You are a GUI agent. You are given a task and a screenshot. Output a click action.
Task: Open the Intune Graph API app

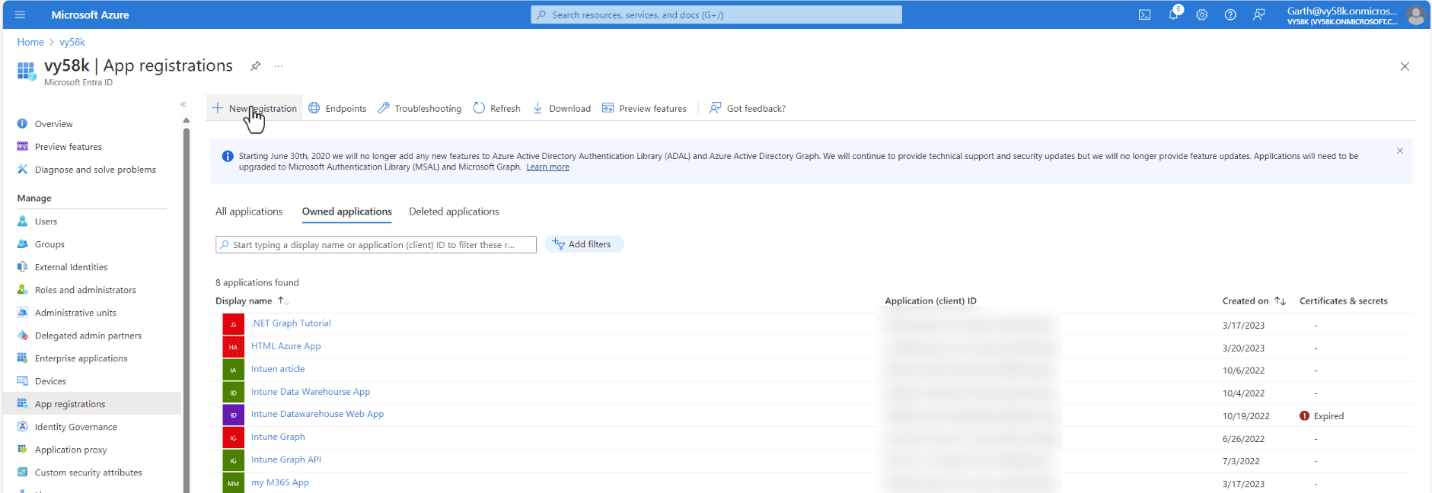tap(286, 460)
